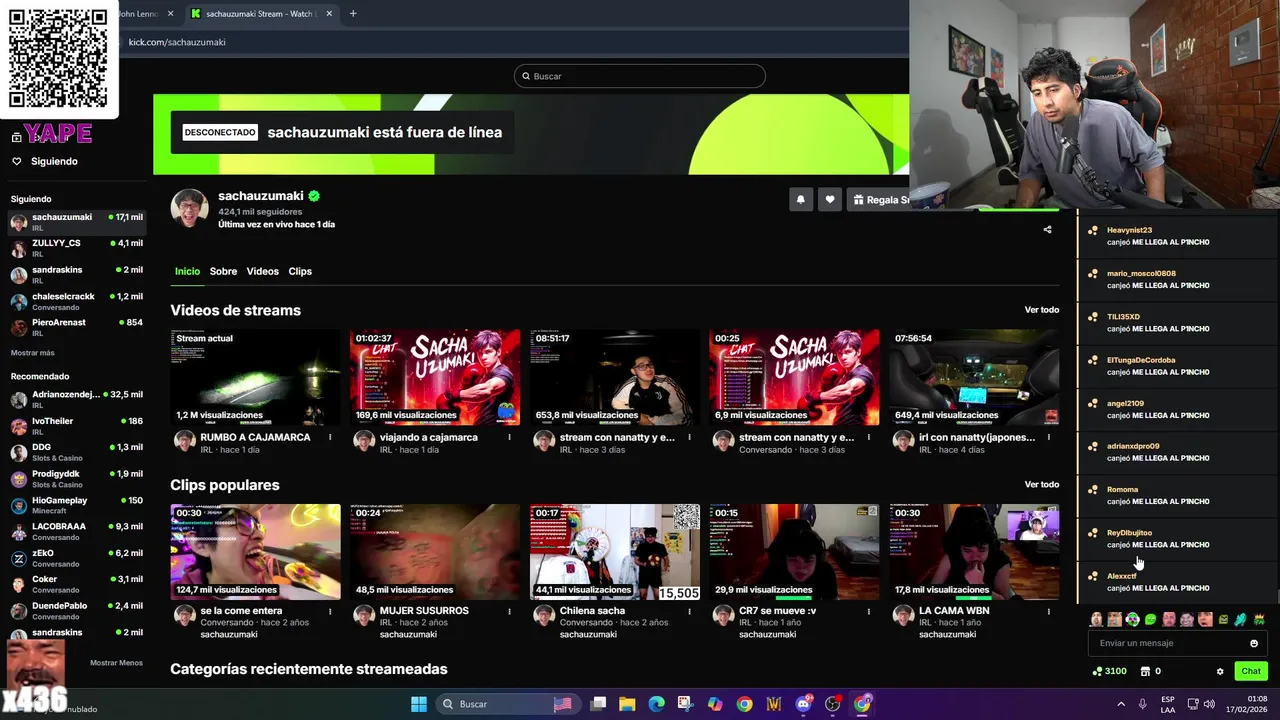Click the 3100 channel points icon

(1099, 671)
